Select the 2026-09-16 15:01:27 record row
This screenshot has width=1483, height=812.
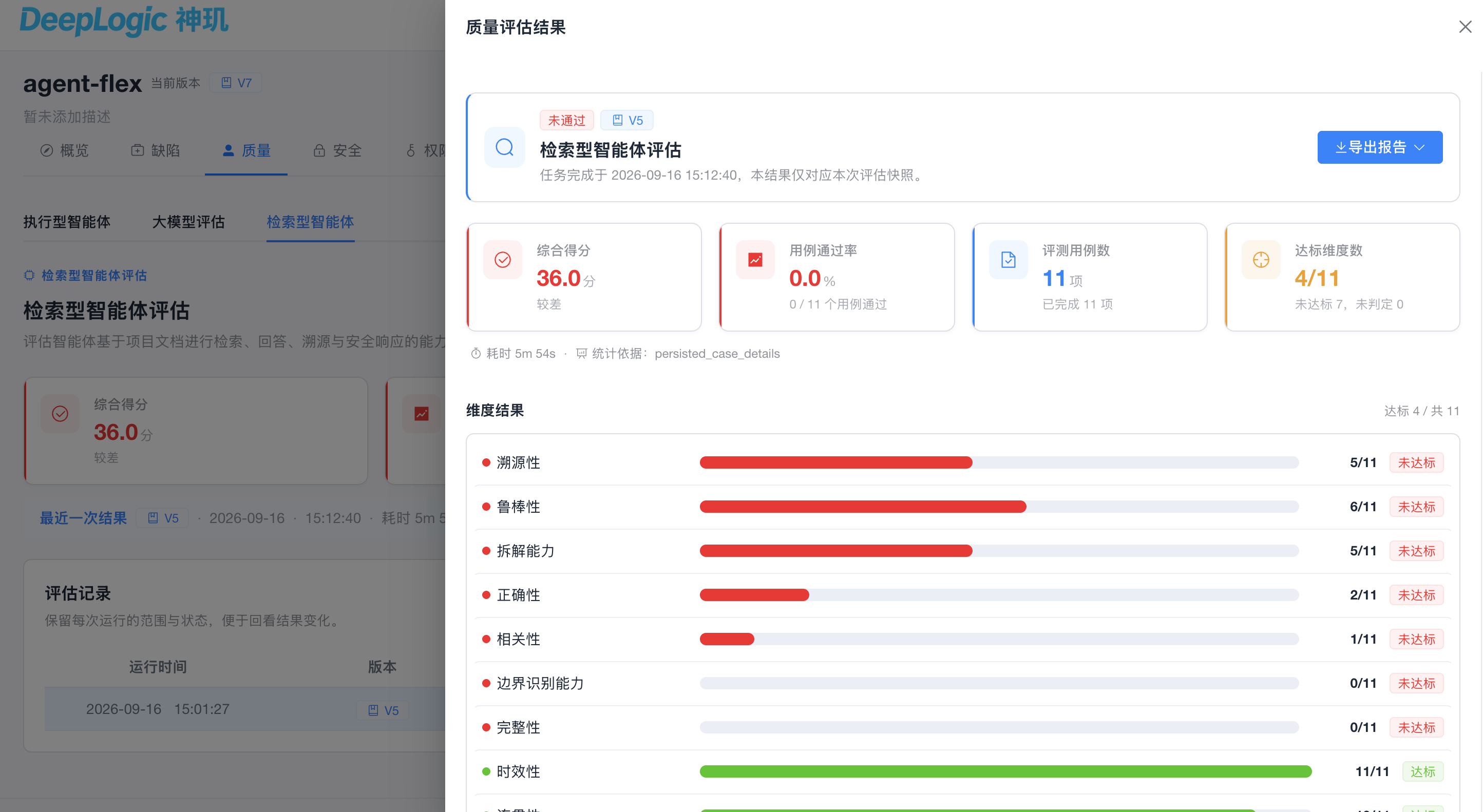click(x=244, y=709)
